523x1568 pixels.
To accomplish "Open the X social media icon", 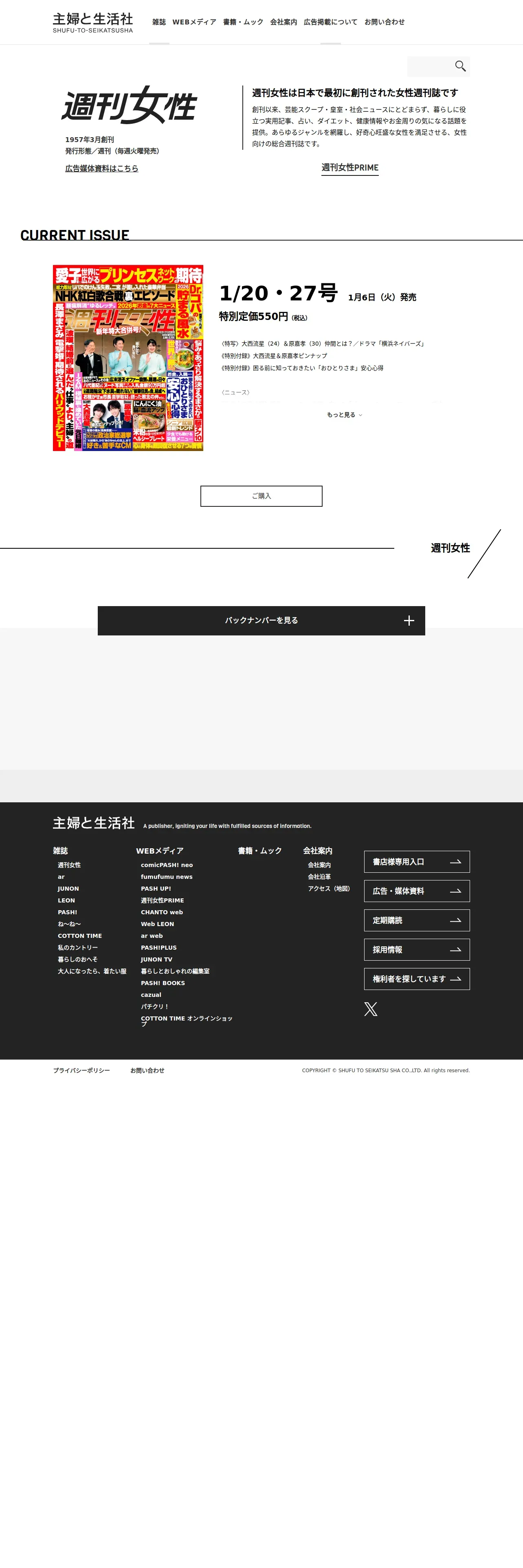I will [x=371, y=1009].
